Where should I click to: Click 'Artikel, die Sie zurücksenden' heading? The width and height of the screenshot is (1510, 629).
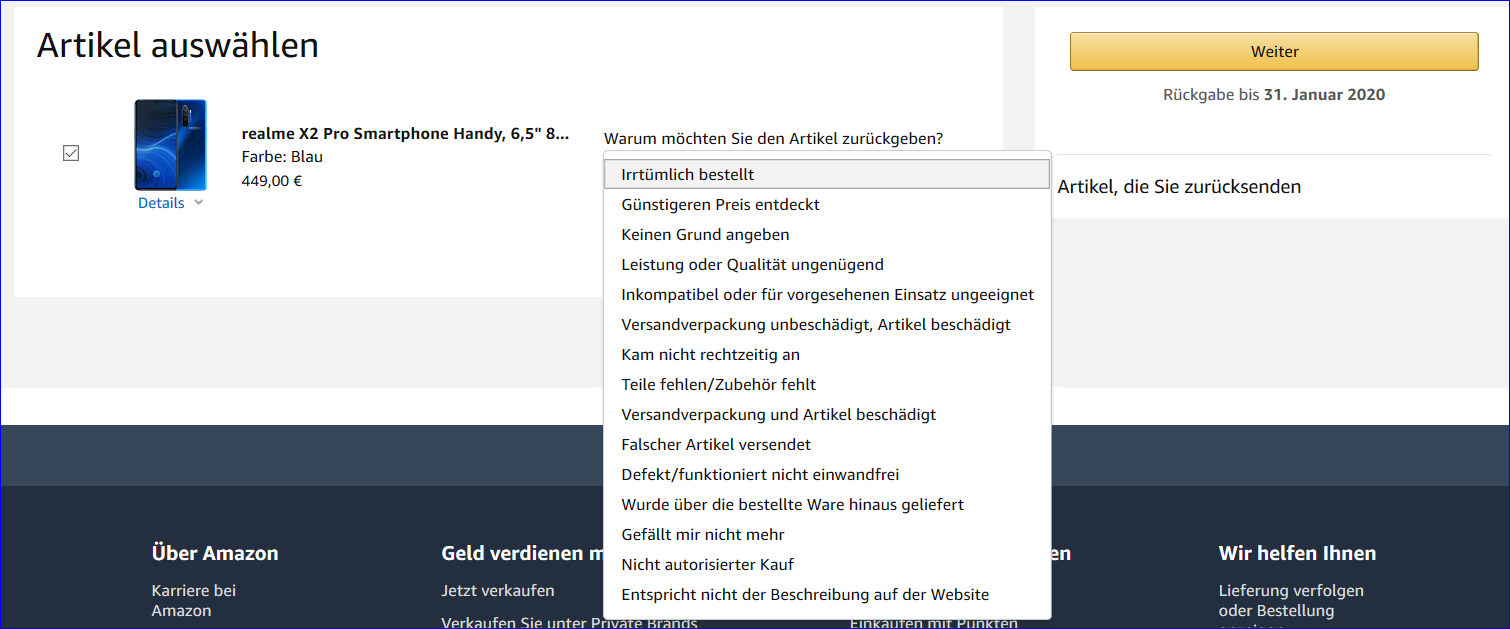click(x=1179, y=187)
